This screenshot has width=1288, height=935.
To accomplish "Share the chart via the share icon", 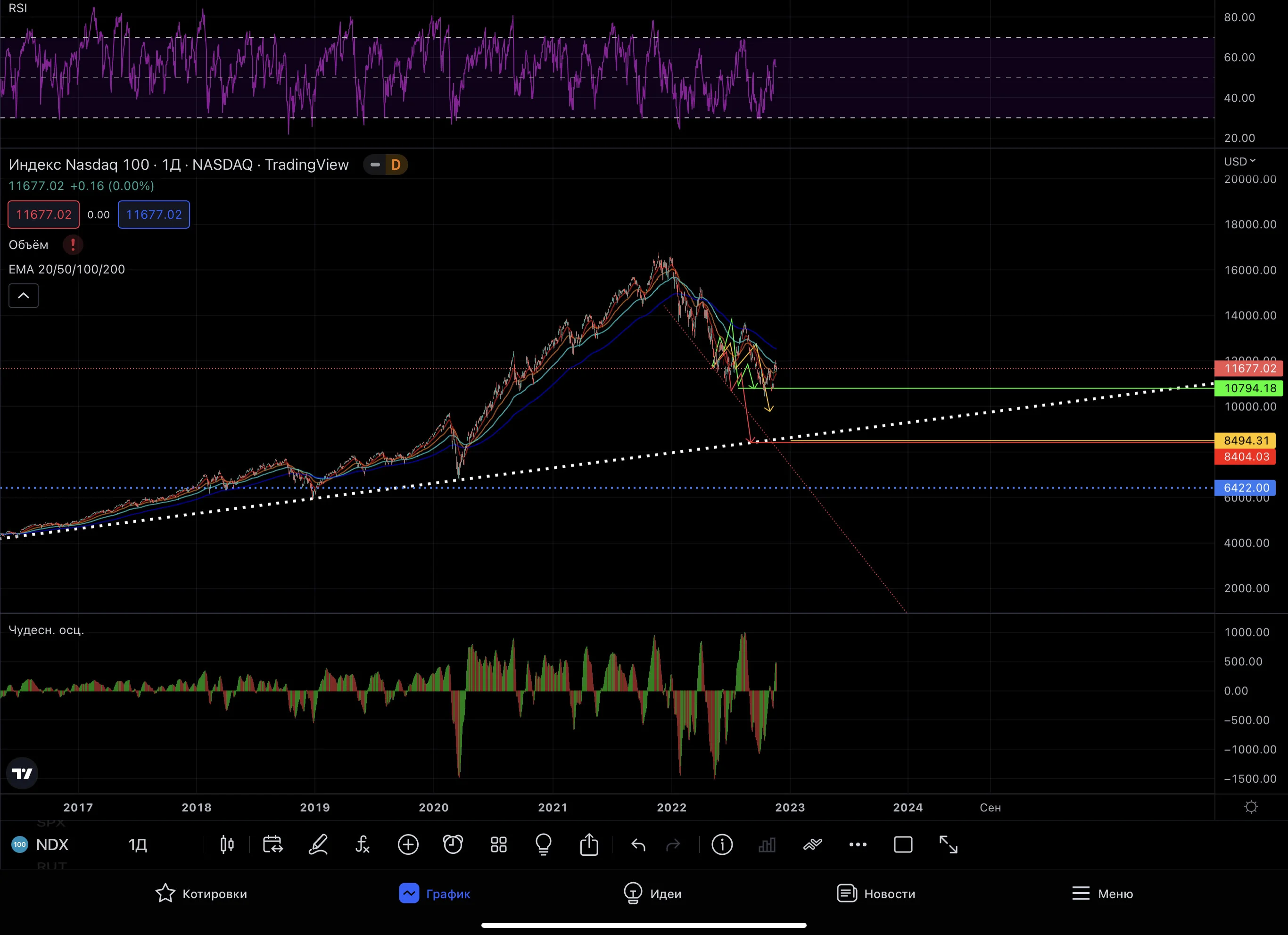I will (589, 844).
